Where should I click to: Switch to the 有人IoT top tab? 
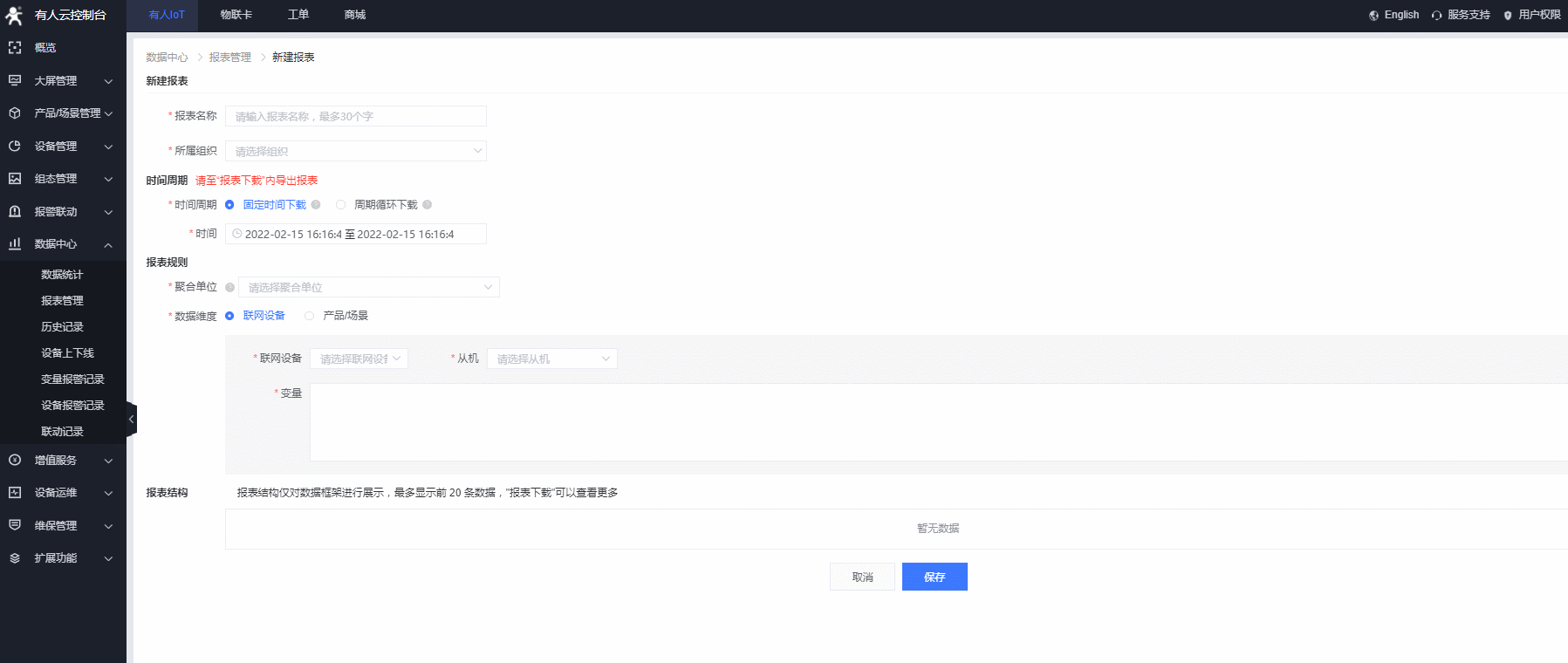point(167,15)
